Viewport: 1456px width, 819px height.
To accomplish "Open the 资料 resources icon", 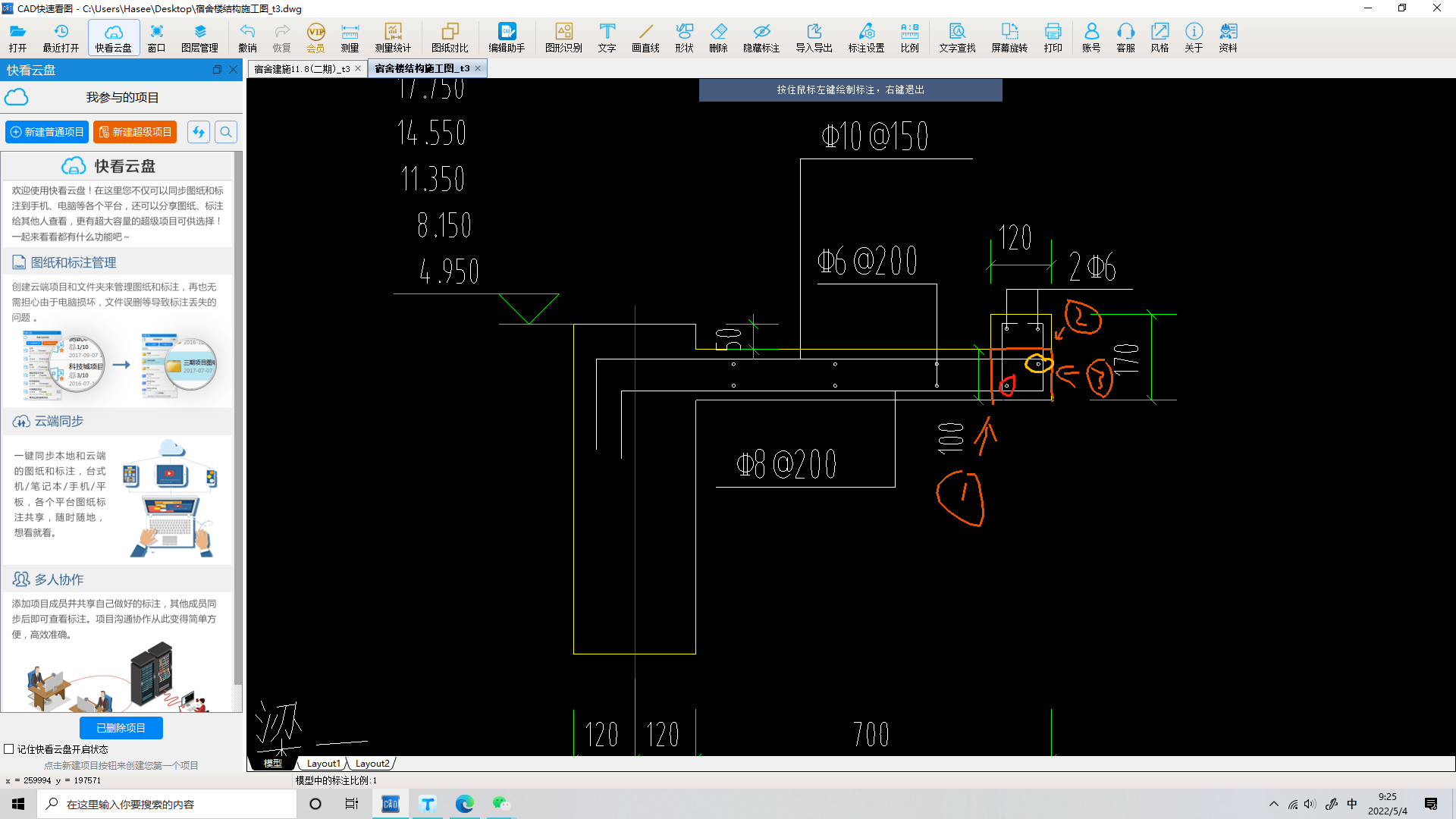I will pos(1228,37).
